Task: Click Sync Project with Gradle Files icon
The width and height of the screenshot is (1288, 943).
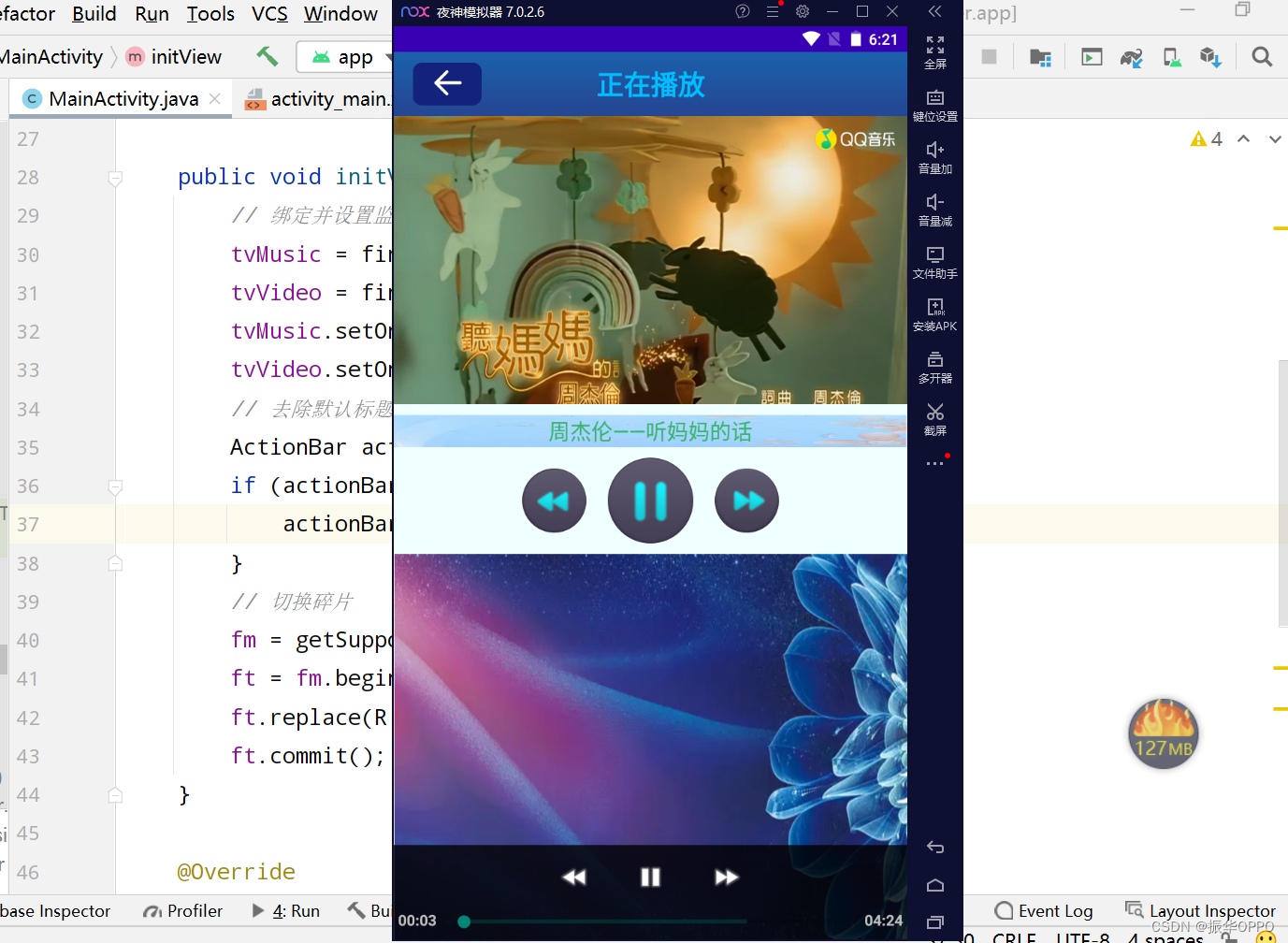Action: [x=1132, y=57]
